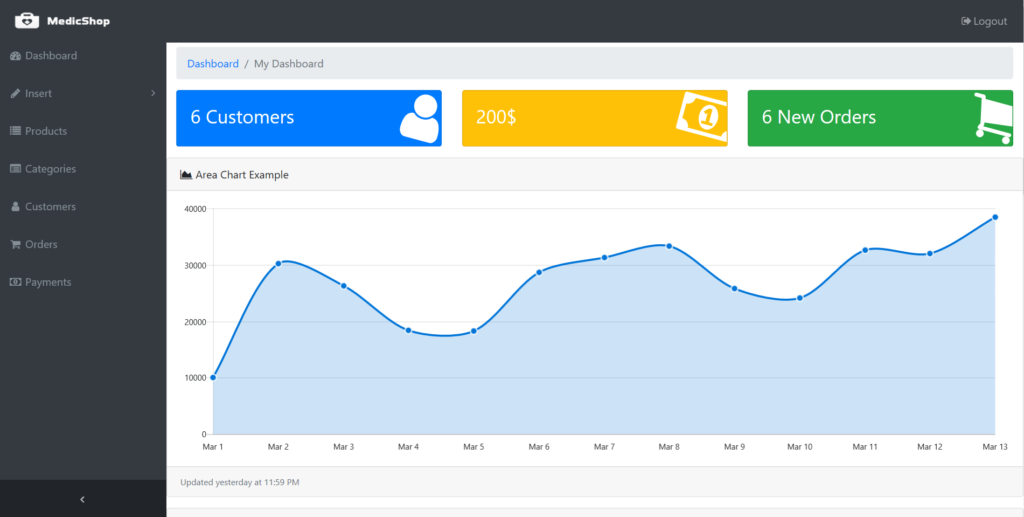Click the user silhouette icon on Customers card

tap(420, 117)
